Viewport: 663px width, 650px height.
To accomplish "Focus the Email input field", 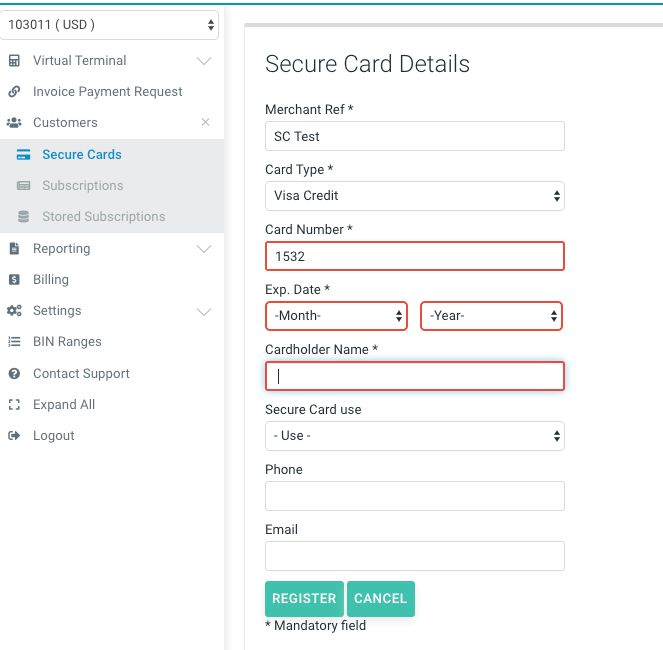I will click(x=414, y=556).
